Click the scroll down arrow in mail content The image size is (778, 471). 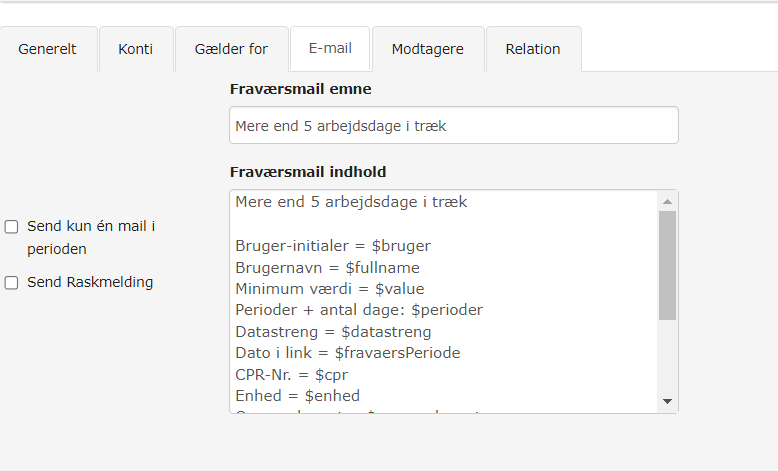pyautogui.click(x=667, y=401)
